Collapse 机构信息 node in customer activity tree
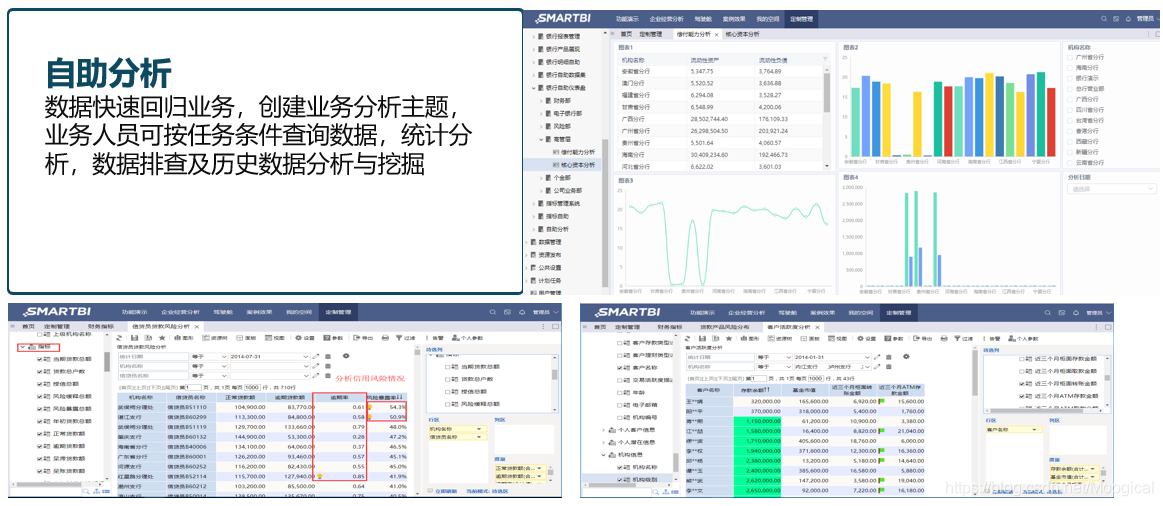Screen dimensions: 1163x506 pyautogui.click(x=603, y=455)
